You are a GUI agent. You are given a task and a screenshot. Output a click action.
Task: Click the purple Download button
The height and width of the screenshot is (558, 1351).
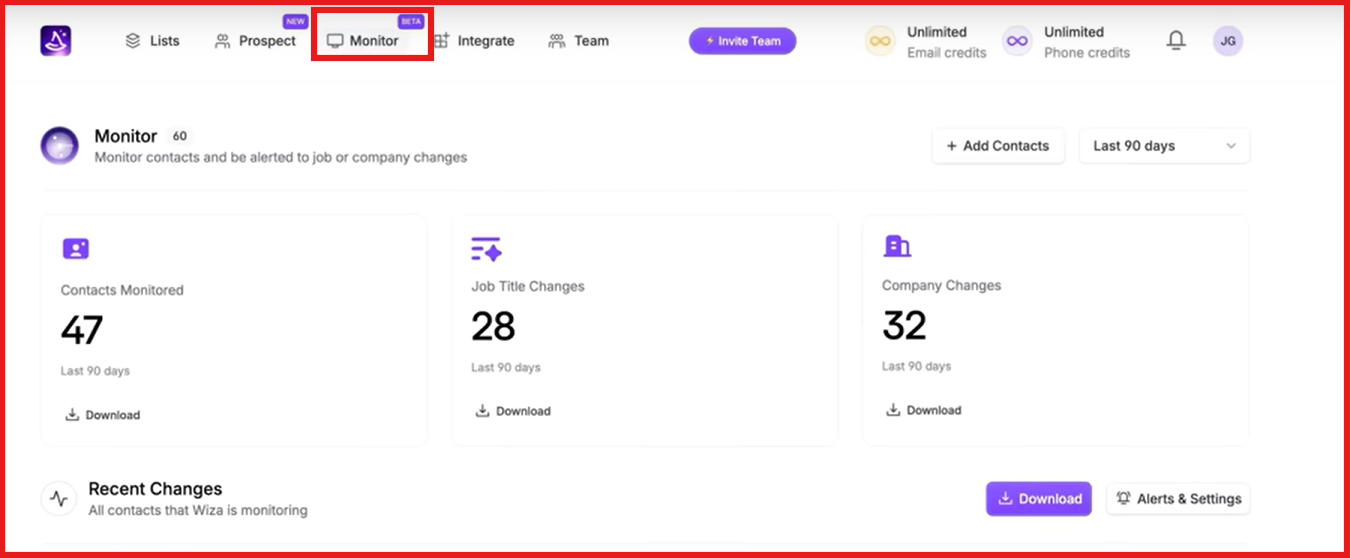tap(1039, 499)
